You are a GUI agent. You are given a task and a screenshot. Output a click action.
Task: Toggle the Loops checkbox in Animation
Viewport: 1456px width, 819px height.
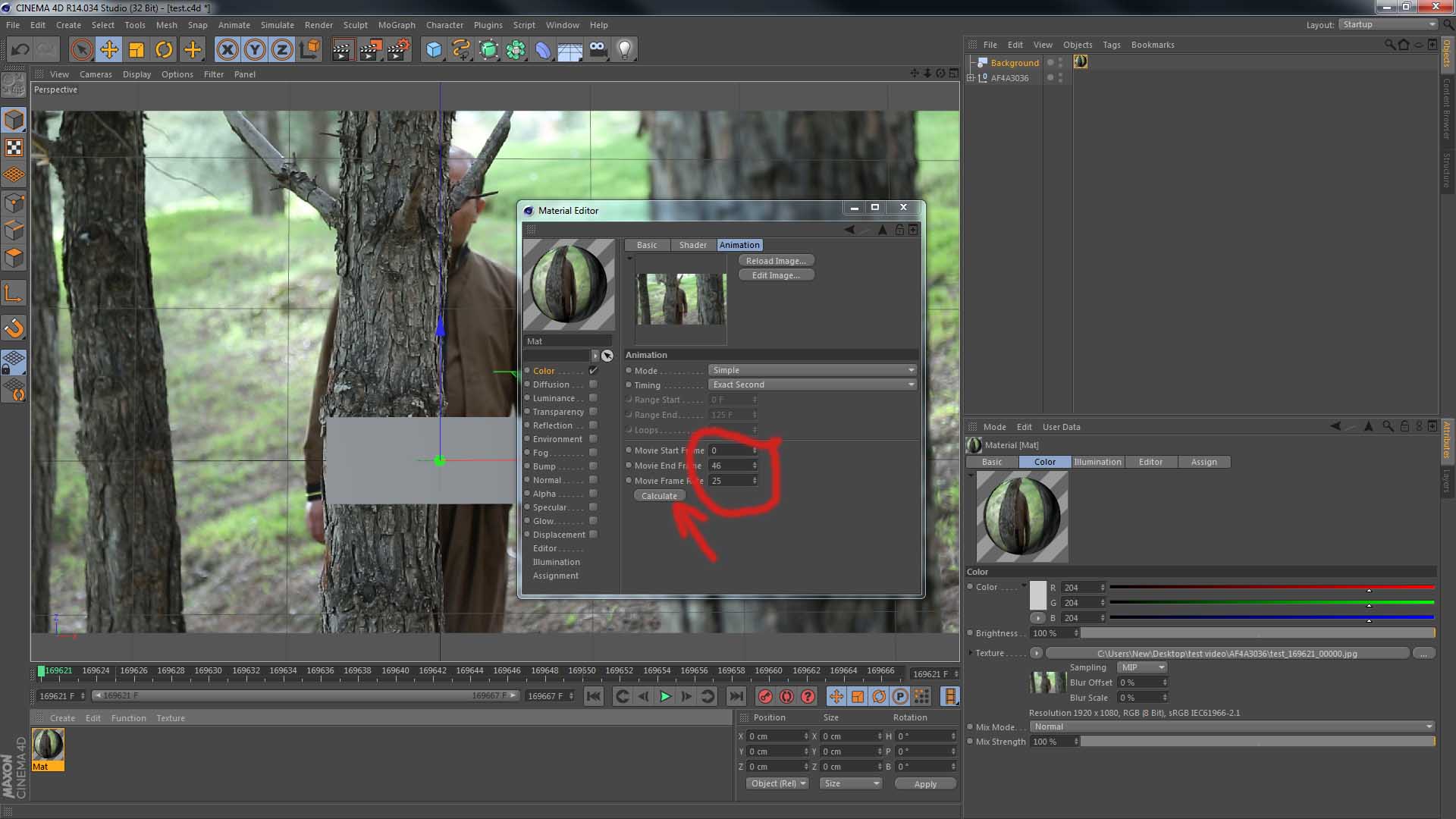(x=629, y=429)
